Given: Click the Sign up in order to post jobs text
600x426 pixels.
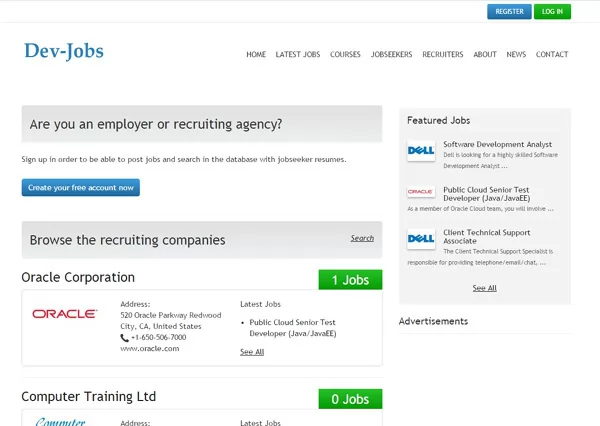Looking at the screenshot, I should 184,159.
